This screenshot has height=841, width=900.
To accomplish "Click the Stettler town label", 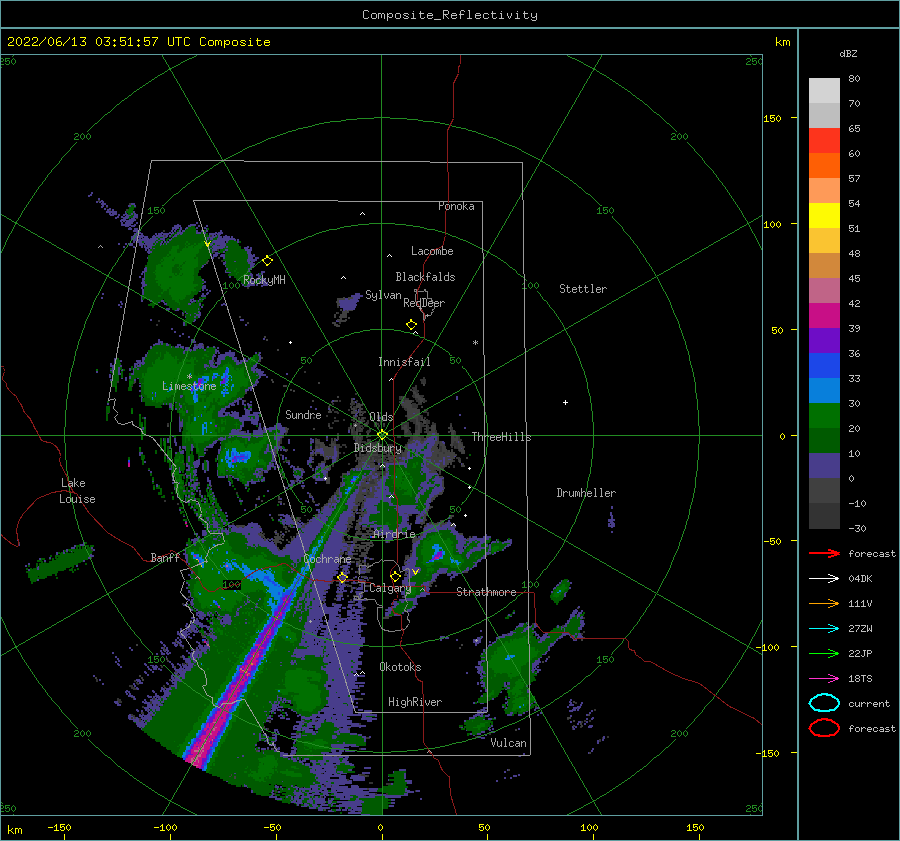I will click(x=583, y=289).
